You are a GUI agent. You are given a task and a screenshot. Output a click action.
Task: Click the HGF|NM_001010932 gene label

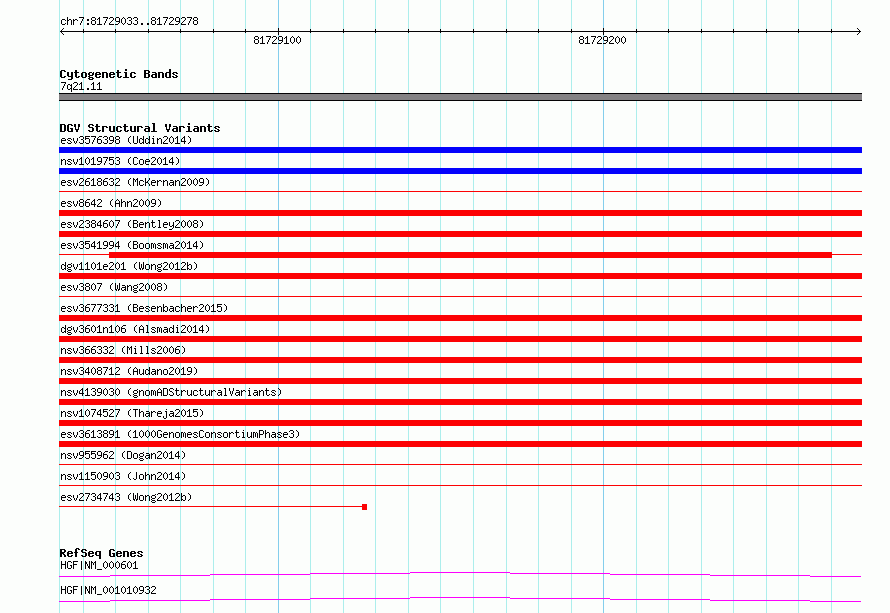coord(108,590)
